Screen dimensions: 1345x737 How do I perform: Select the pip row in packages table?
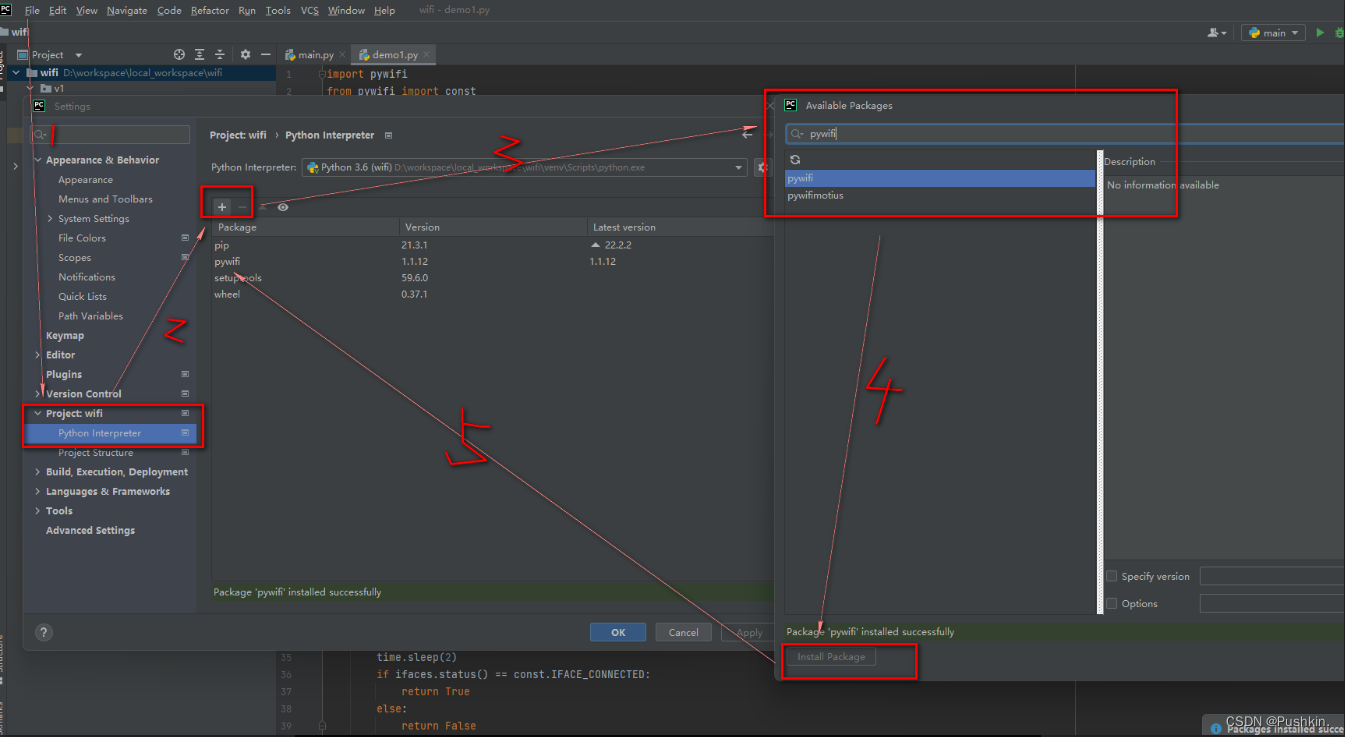pyautogui.click(x=492, y=245)
